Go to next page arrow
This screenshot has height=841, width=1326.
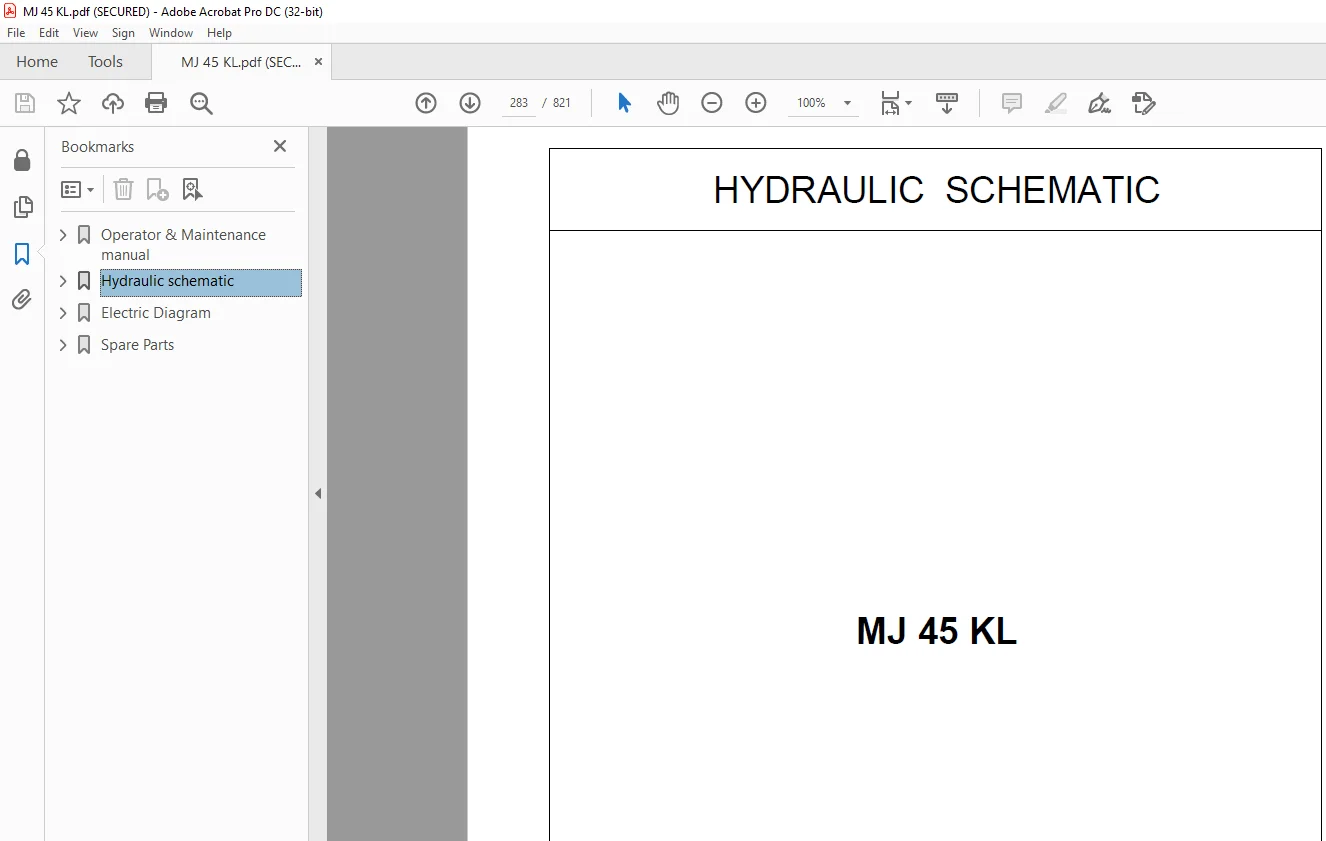point(470,103)
